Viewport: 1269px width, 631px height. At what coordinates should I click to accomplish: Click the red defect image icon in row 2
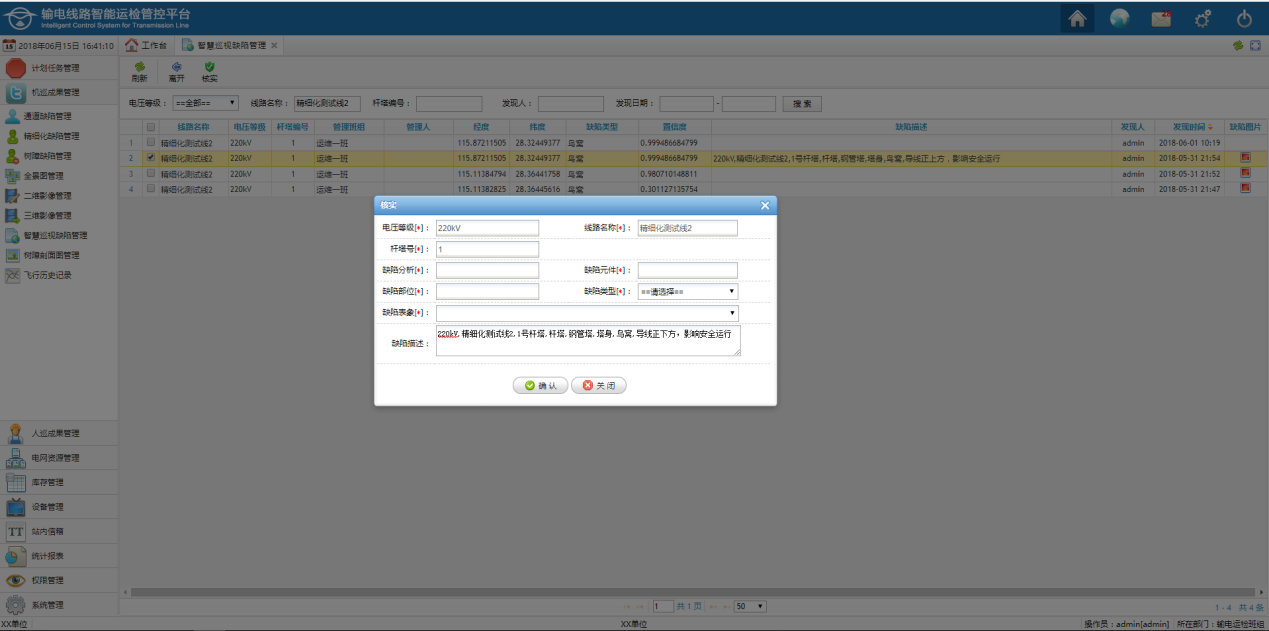(x=1245, y=158)
